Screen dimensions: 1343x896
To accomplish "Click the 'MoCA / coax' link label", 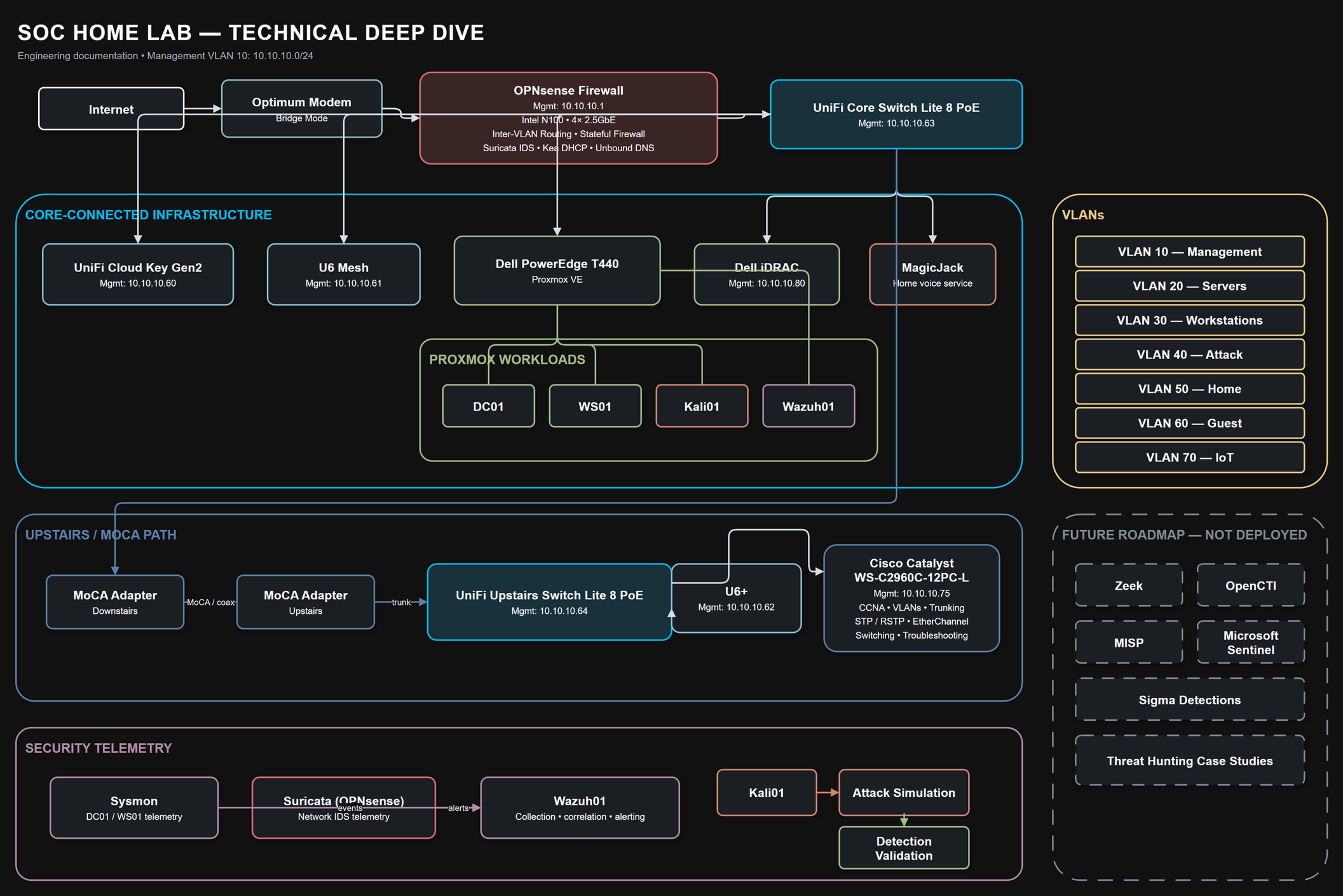I will (210, 602).
